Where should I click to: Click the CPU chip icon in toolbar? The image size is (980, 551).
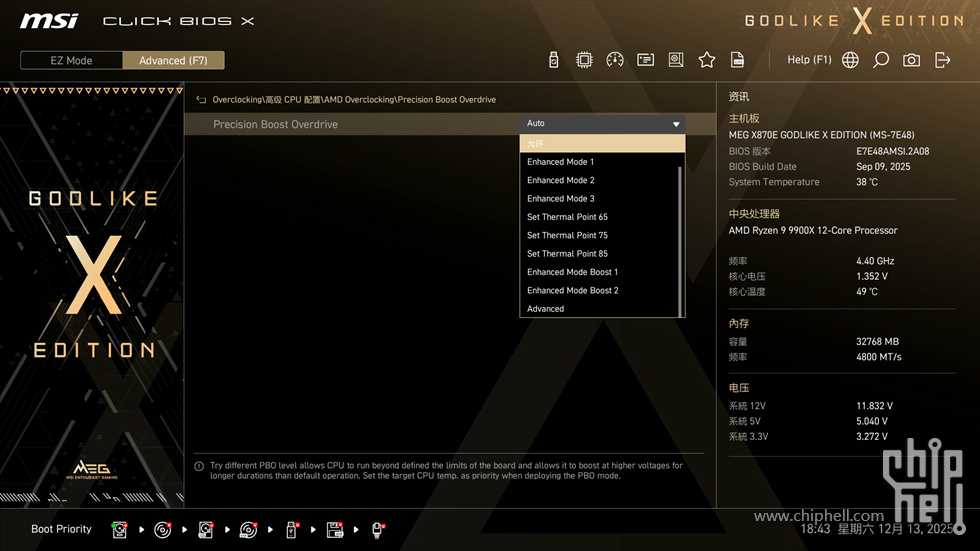(584, 60)
